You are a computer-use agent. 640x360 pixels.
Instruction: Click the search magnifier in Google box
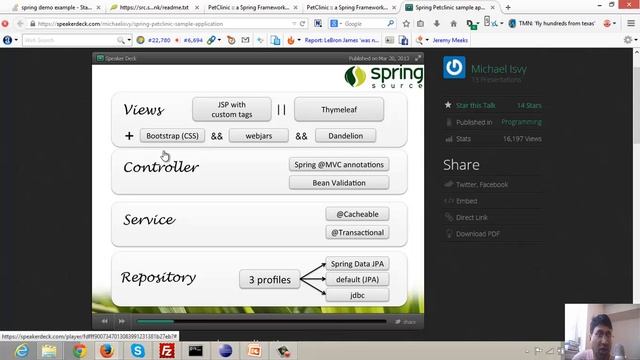[391, 24]
